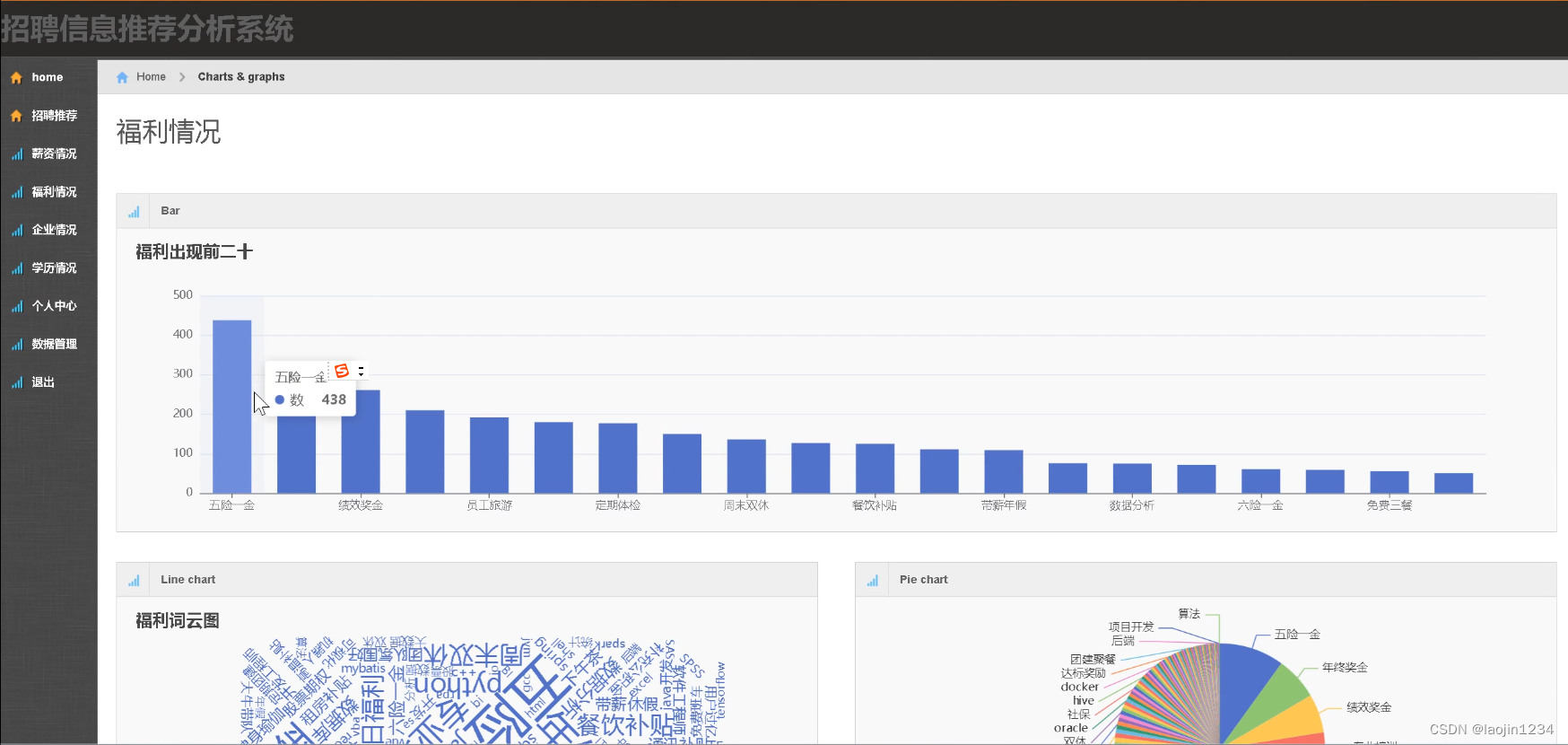Select 数据管理 from the sidebar
Viewport: 1568px width, 745px height.
tap(54, 345)
